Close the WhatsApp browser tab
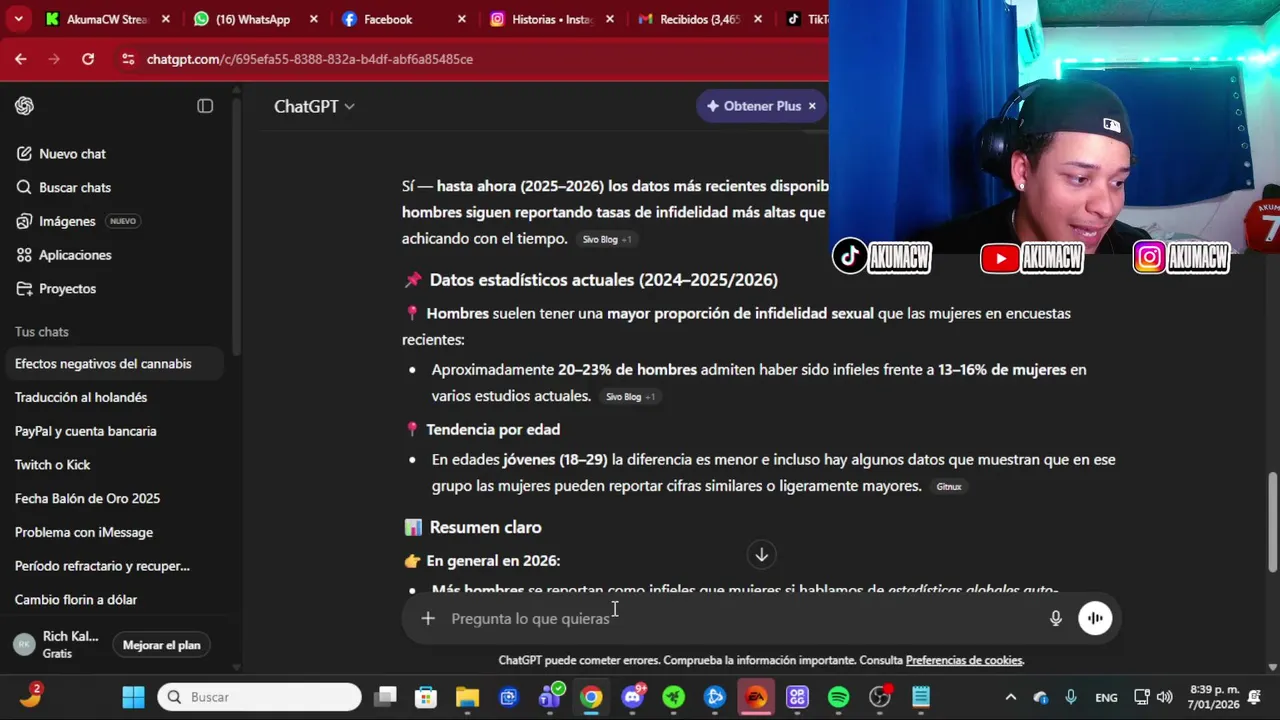 click(x=314, y=19)
